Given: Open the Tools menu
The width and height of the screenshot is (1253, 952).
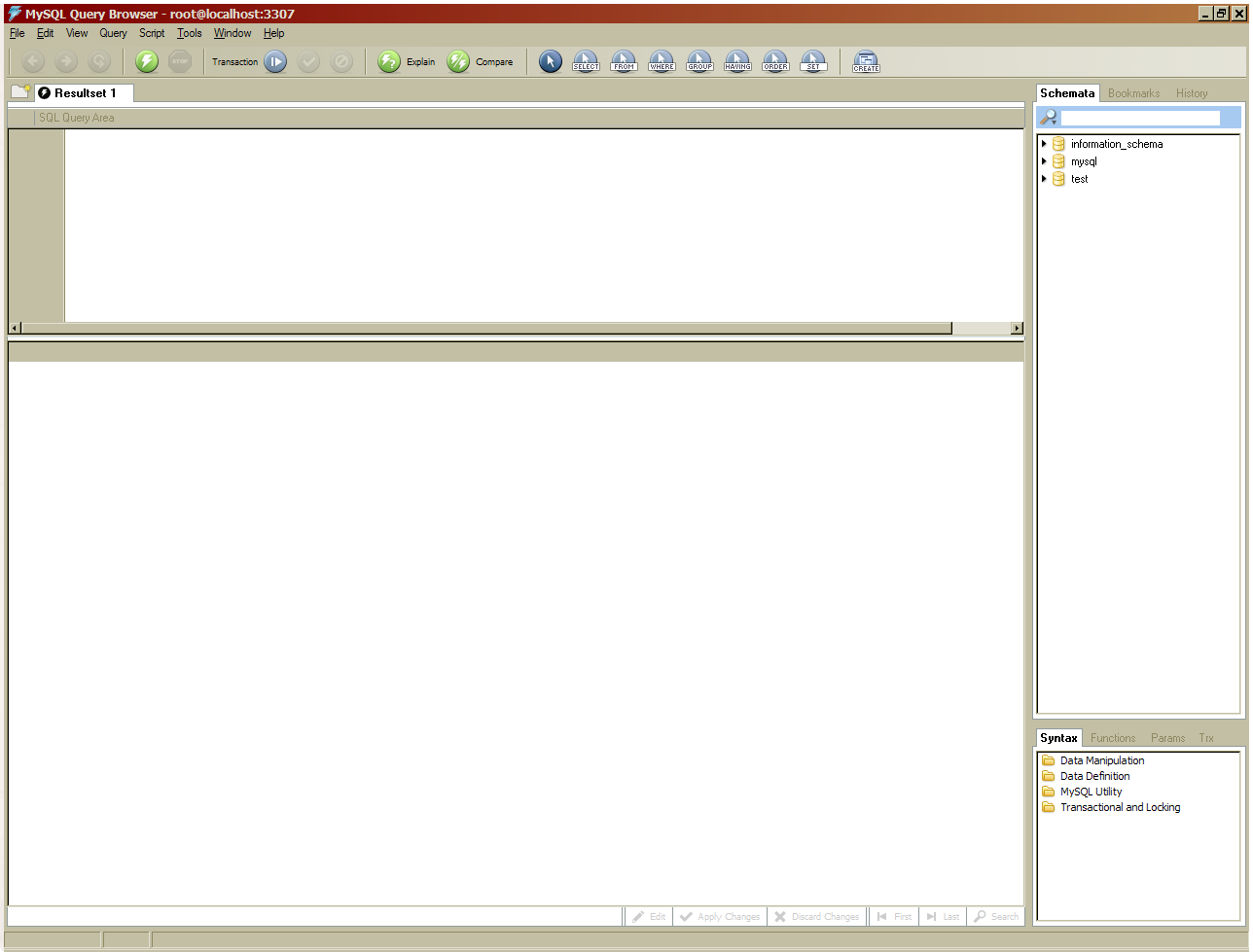Looking at the screenshot, I should point(190,33).
